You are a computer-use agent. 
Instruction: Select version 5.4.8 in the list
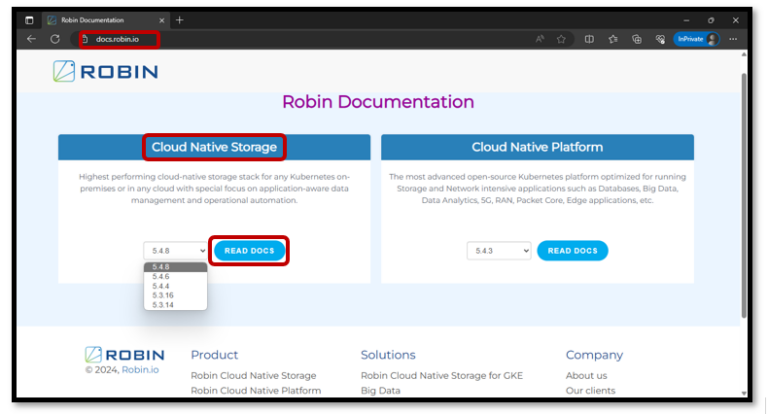[175, 267]
